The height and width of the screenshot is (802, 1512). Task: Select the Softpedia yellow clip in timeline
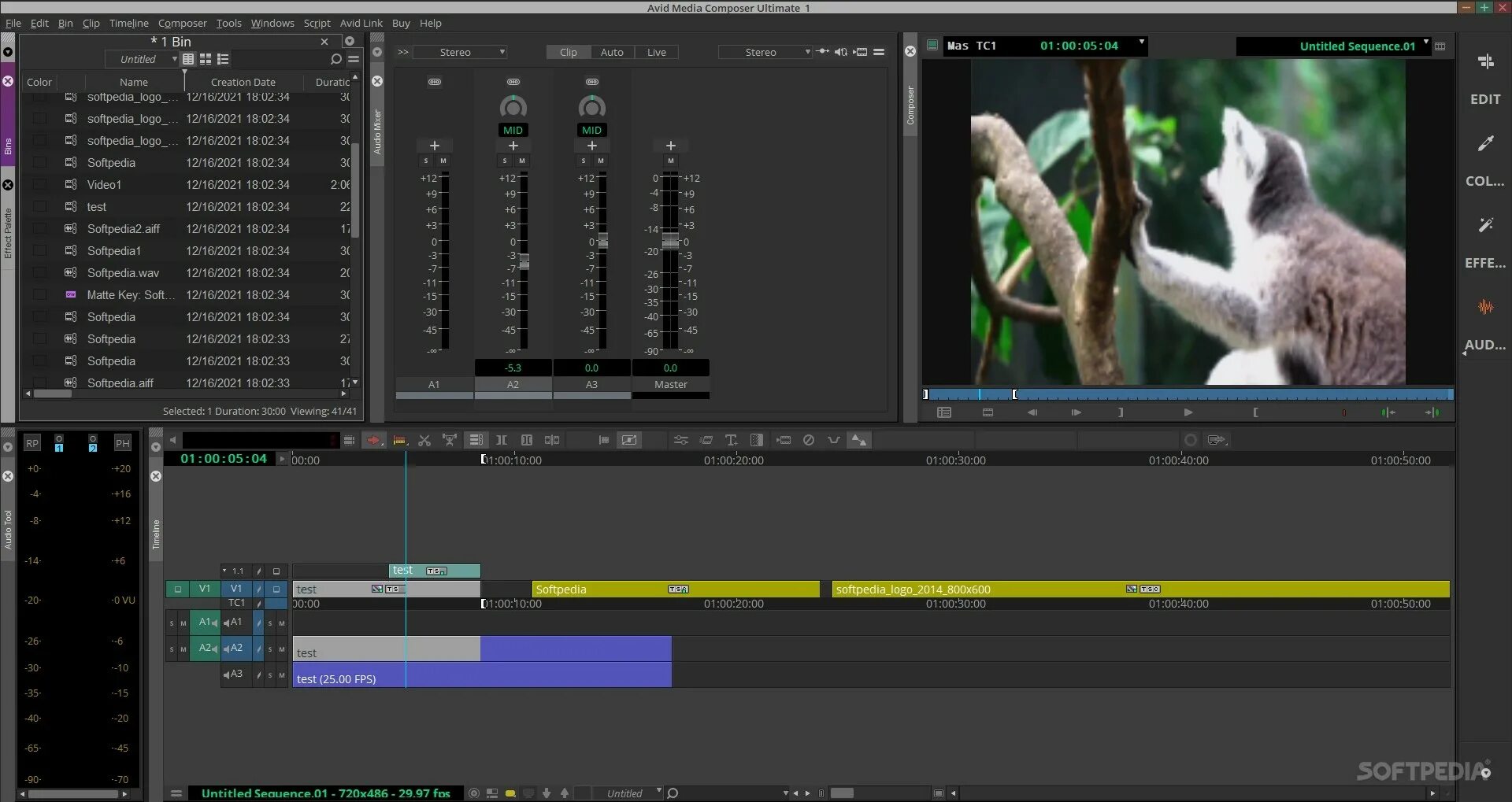click(x=676, y=589)
